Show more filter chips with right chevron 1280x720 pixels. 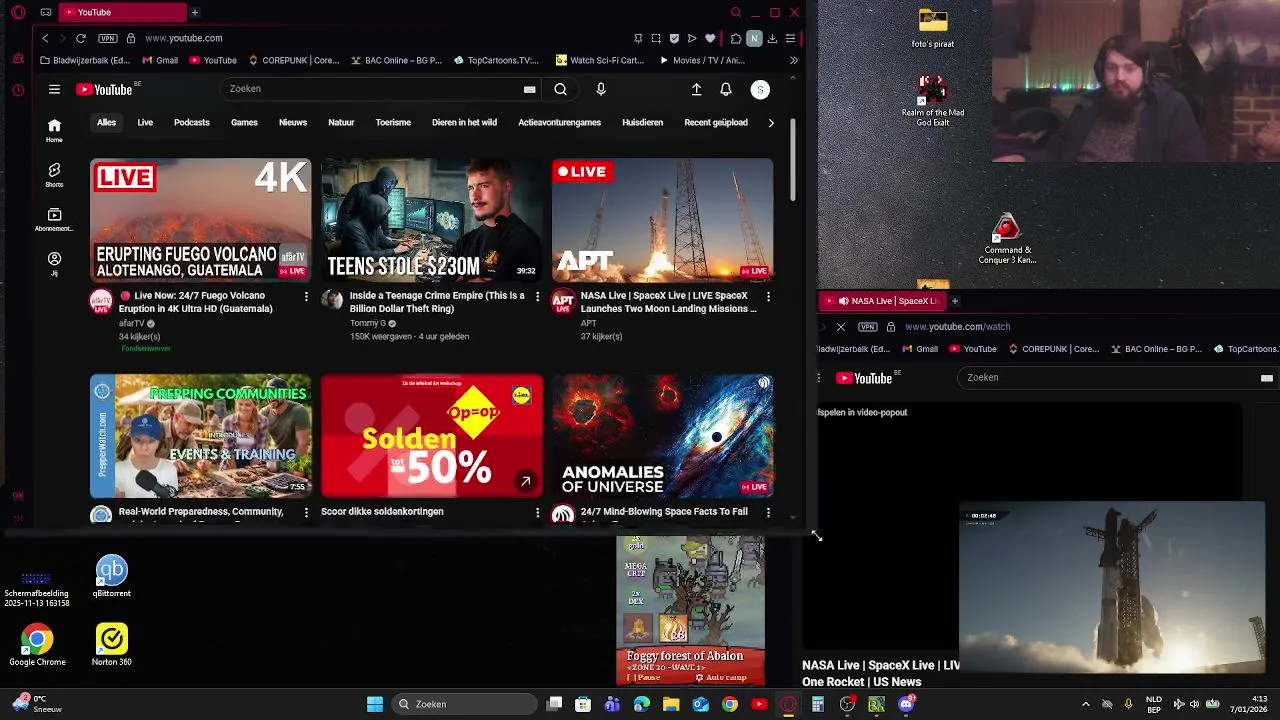[x=771, y=122]
